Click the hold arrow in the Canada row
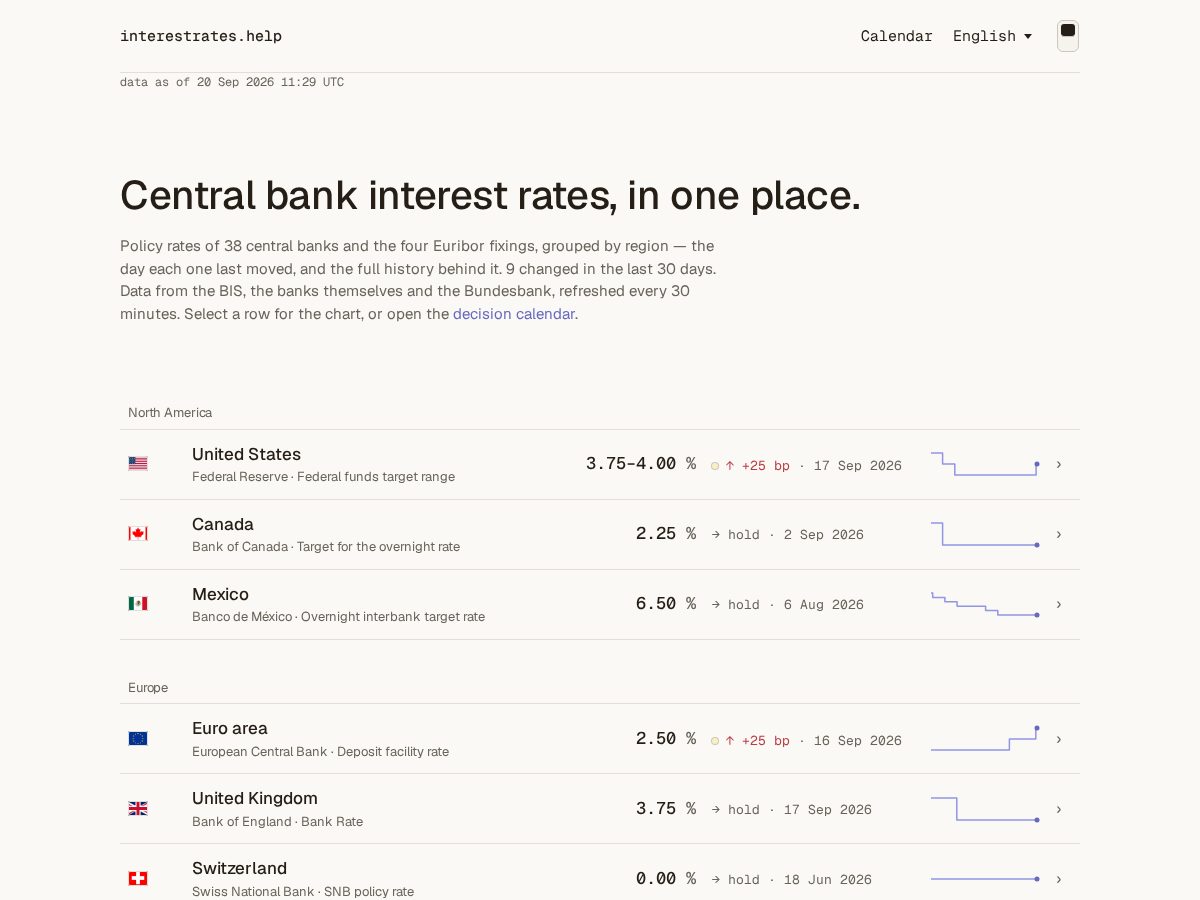This screenshot has height=900, width=1200. tap(716, 535)
